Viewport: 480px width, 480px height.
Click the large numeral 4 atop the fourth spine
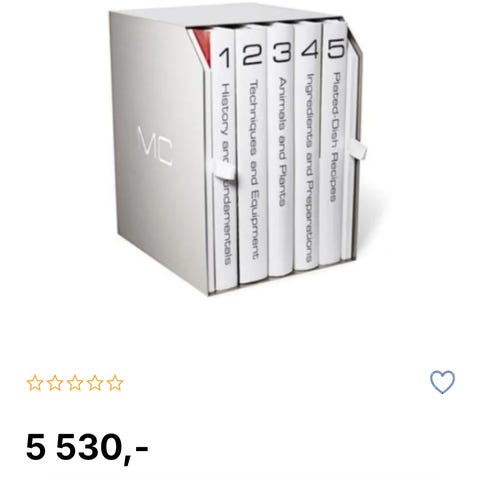coord(309,50)
